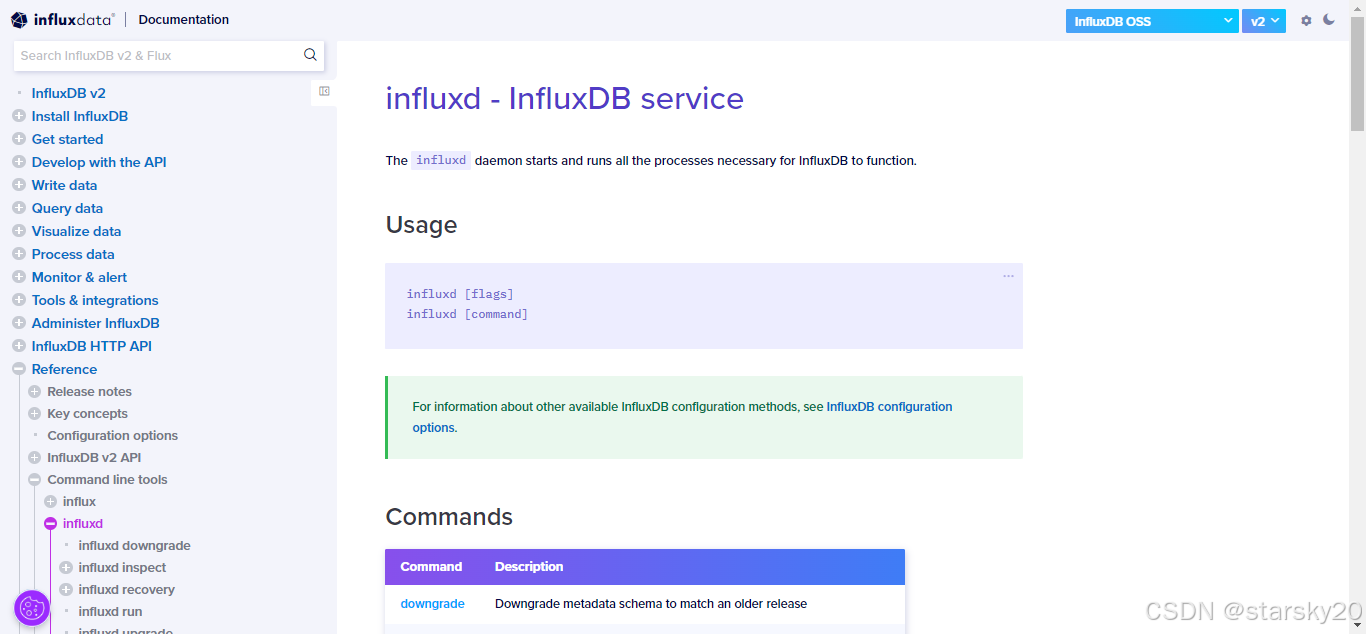Toggle dark mode with the moon icon
This screenshot has width=1366, height=634.
1330,19
